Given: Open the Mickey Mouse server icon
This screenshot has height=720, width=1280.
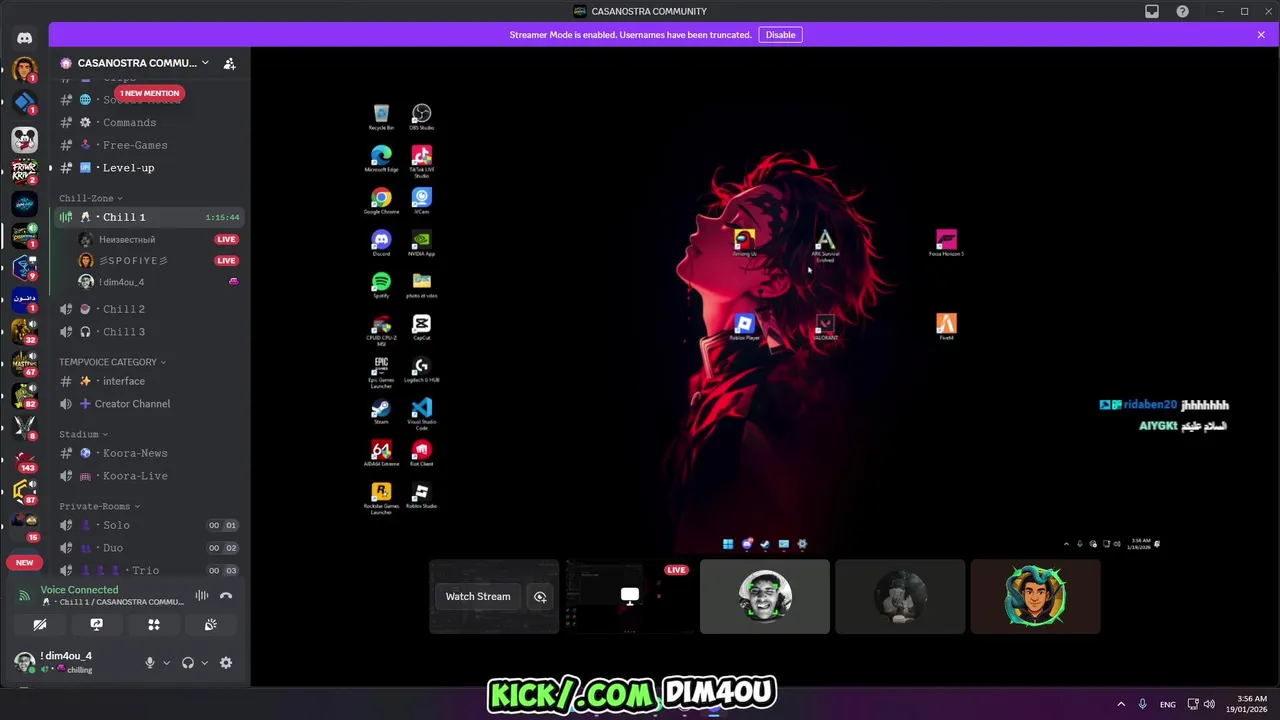Looking at the screenshot, I should (25, 138).
